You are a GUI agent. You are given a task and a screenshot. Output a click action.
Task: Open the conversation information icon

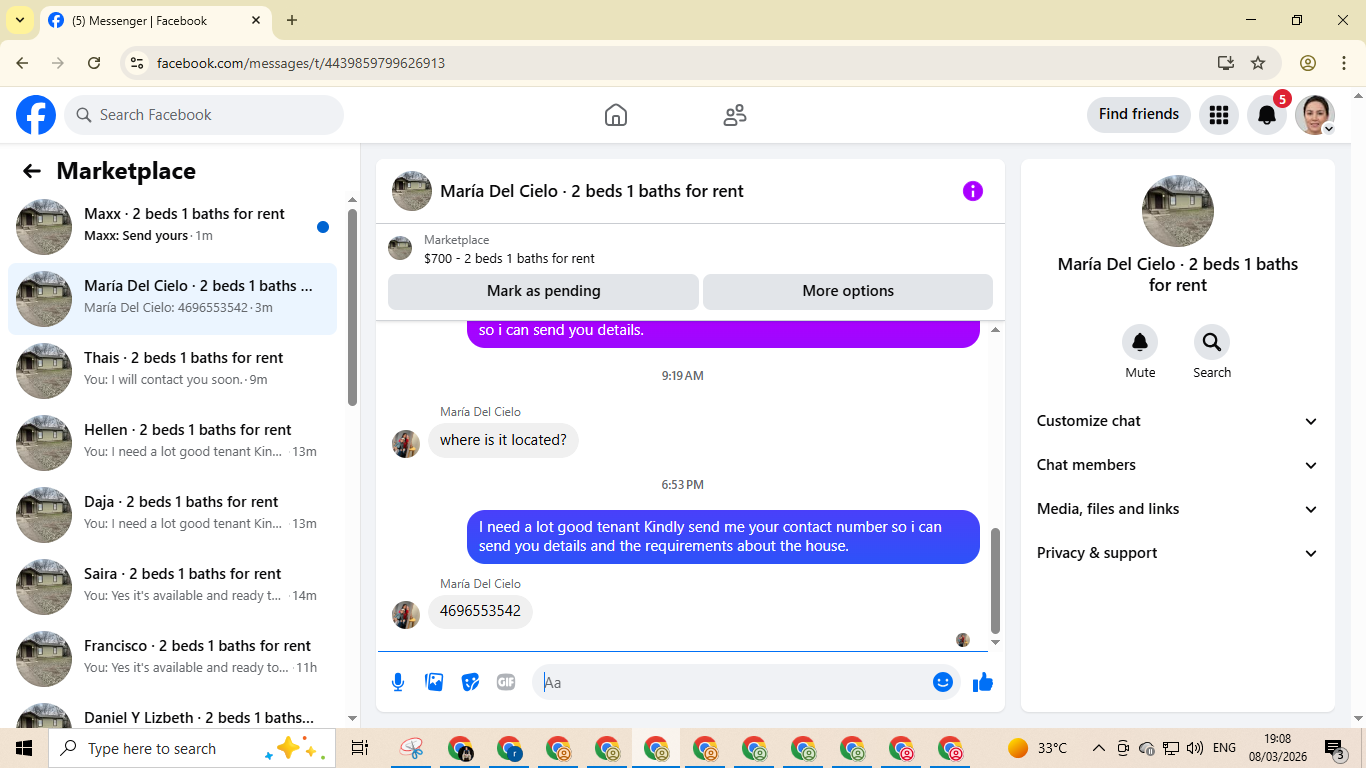(973, 191)
